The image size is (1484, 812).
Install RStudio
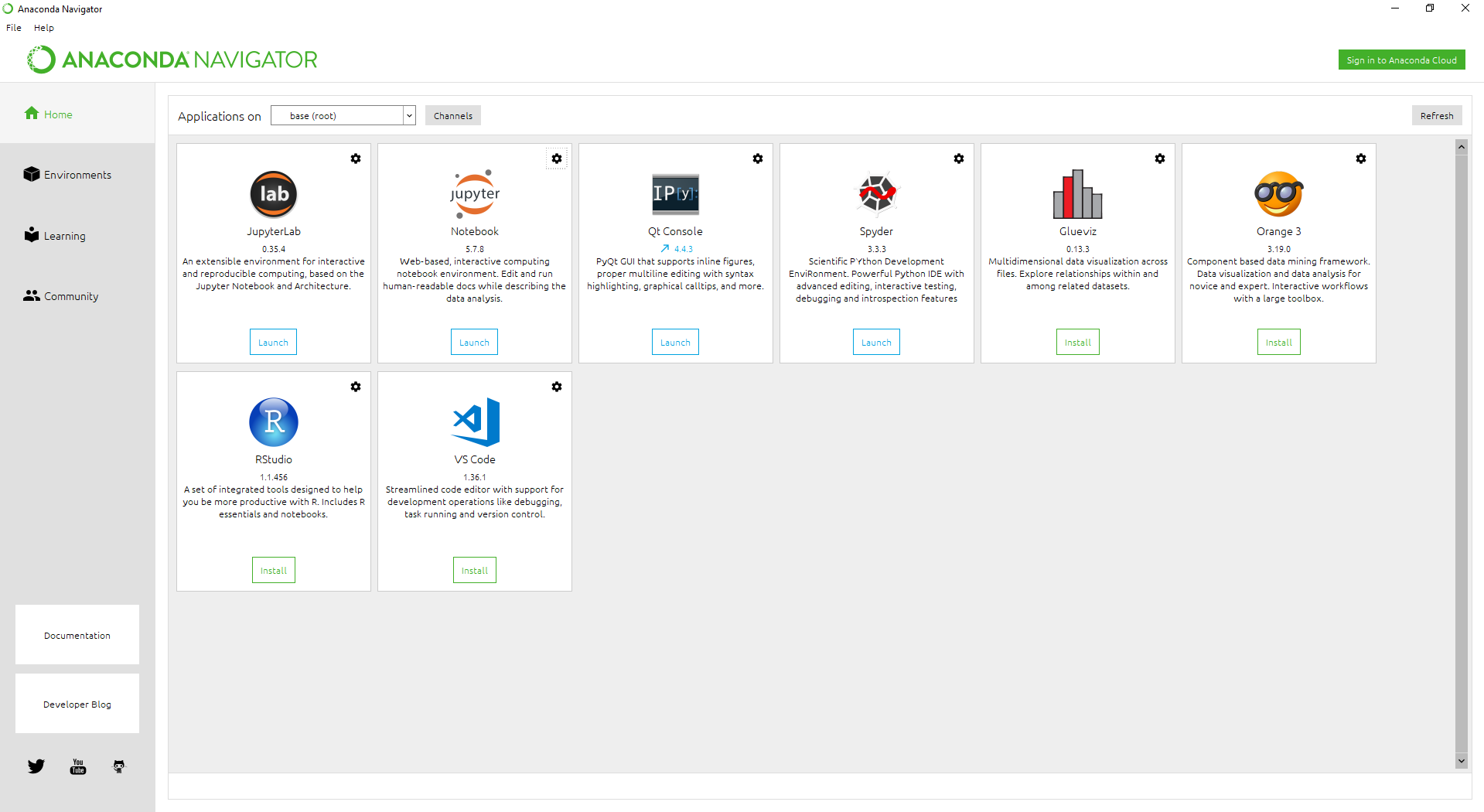274,571
